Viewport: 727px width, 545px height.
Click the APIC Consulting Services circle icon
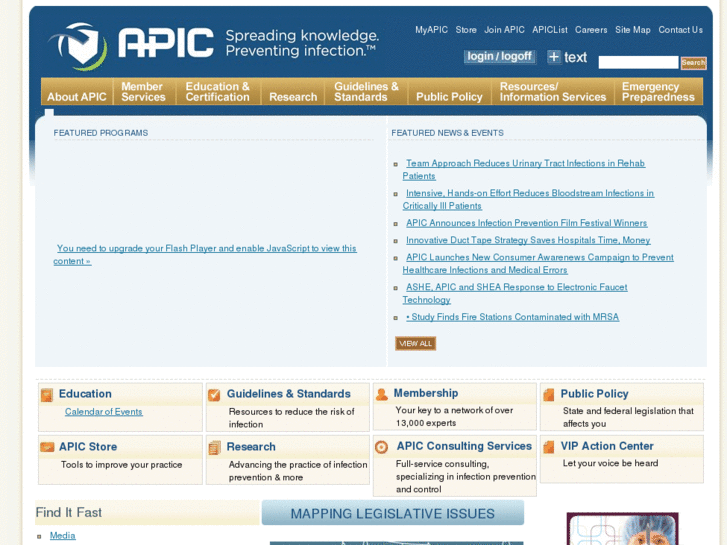point(381,447)
